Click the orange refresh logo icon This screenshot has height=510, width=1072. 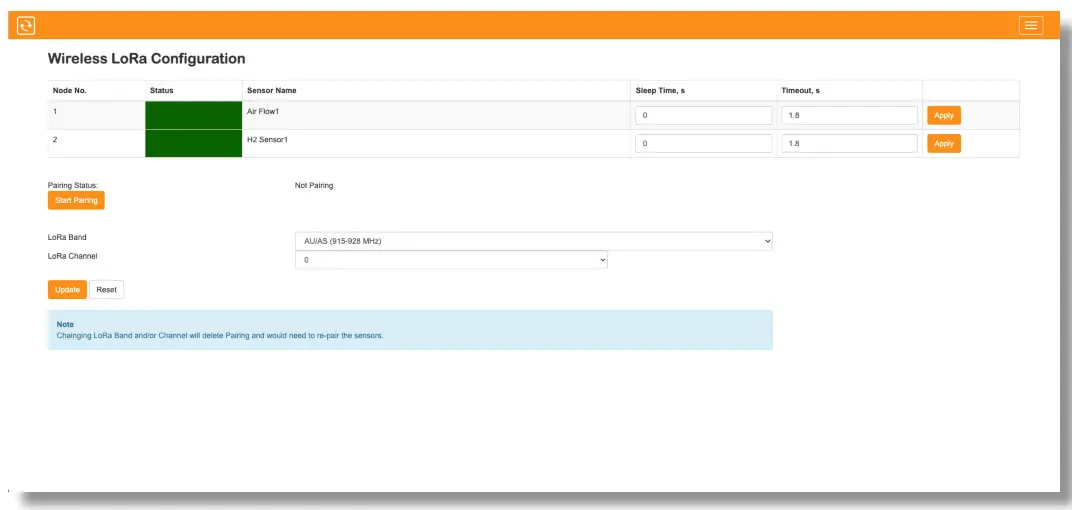click(x=26, y=26)
